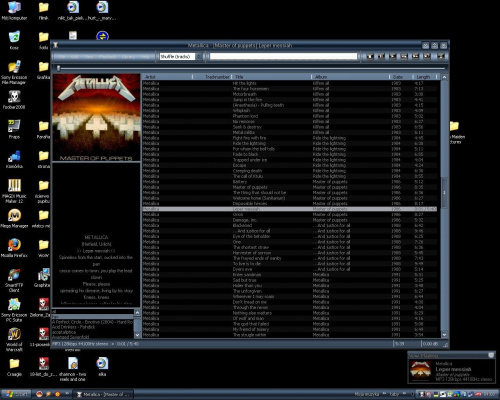The height and width of the screenshot is (400, 500).
Task: Open the Edit menu
Action: pos(75,57)
